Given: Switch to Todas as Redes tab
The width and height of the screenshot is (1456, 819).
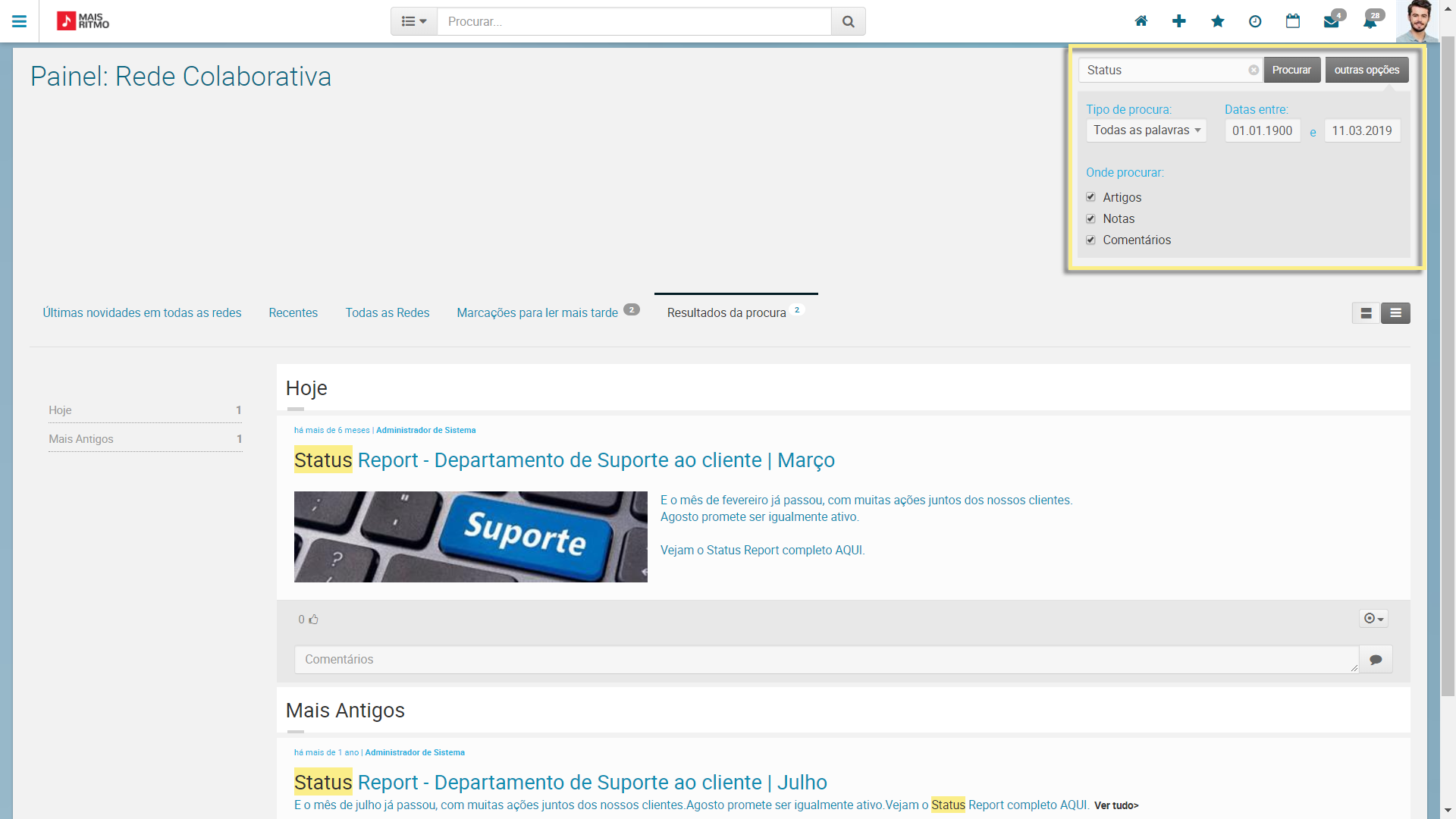Looking at the screenshot, I should (387, 312).
